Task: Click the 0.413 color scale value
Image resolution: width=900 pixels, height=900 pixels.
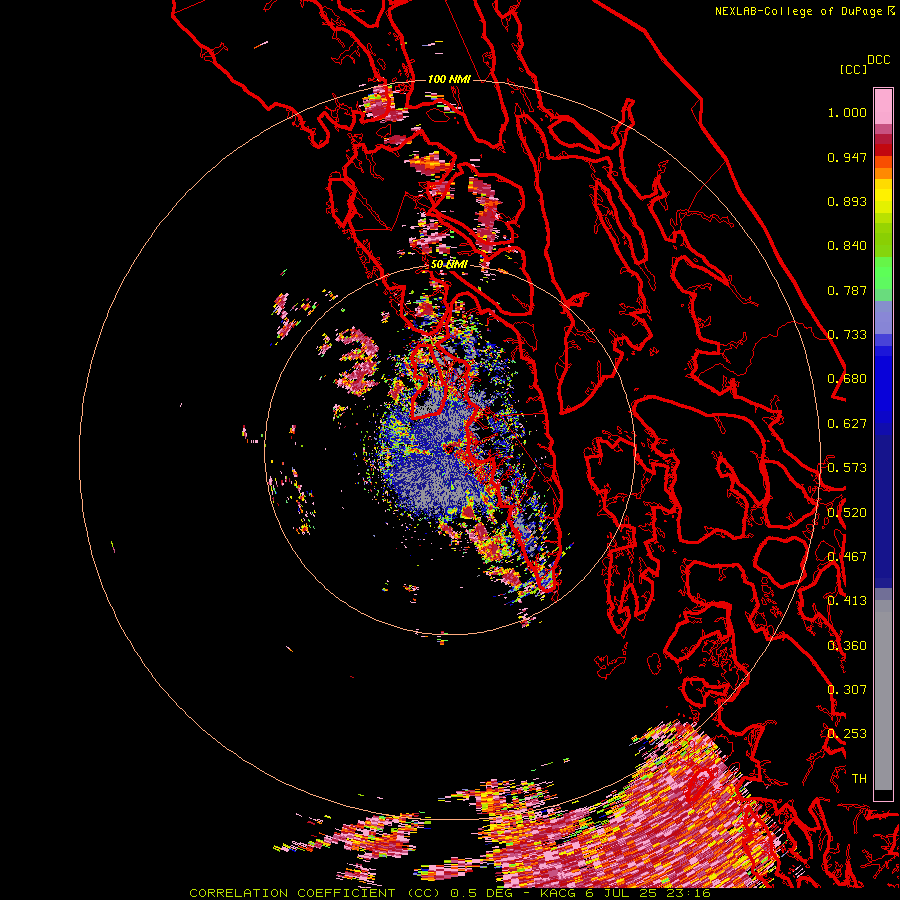Action: (847, 601)
